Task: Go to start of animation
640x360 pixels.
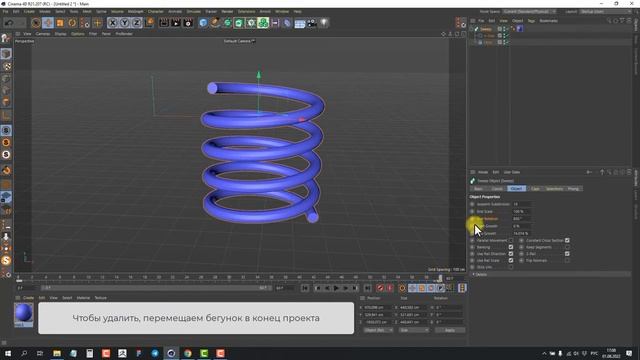Action: point(305,288)
